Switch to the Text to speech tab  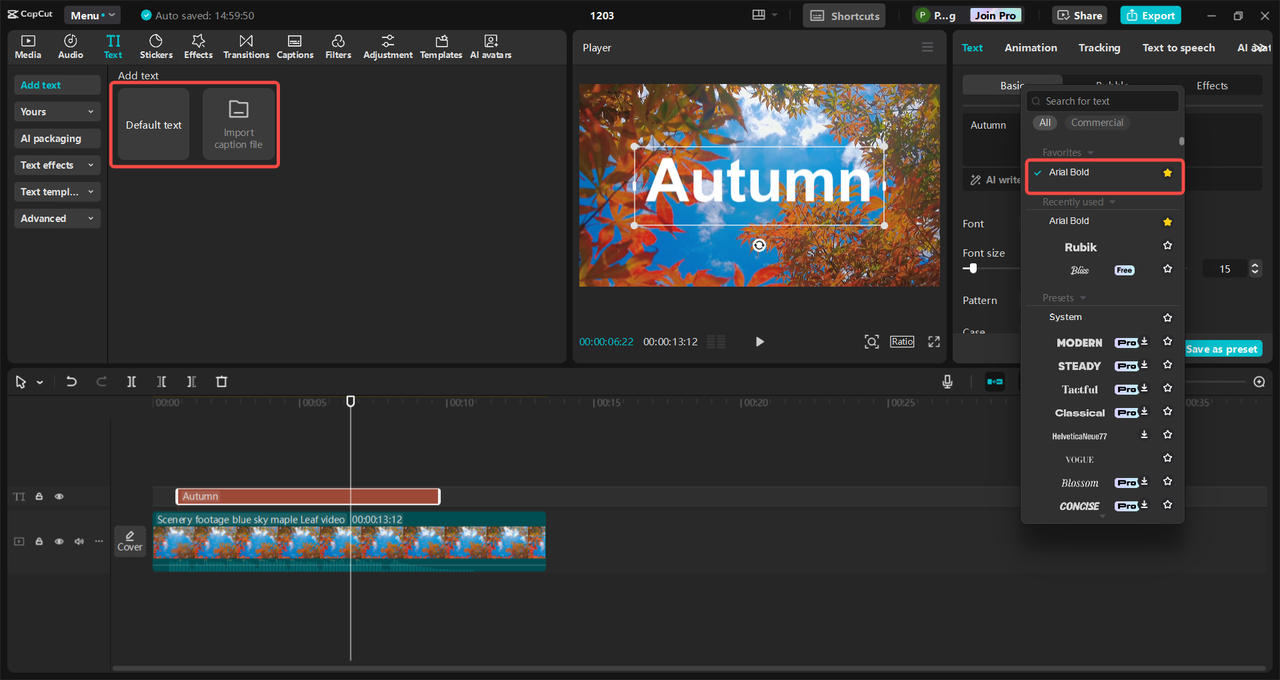pos(1178,48)
